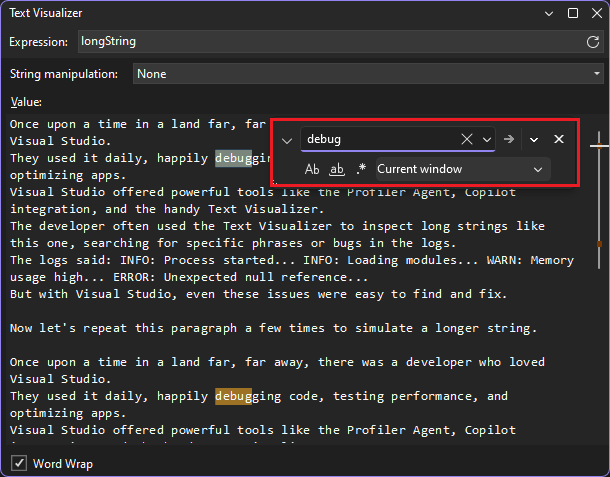
Task: Close the Text Visualizer window
Action: [x=597, y=13]
